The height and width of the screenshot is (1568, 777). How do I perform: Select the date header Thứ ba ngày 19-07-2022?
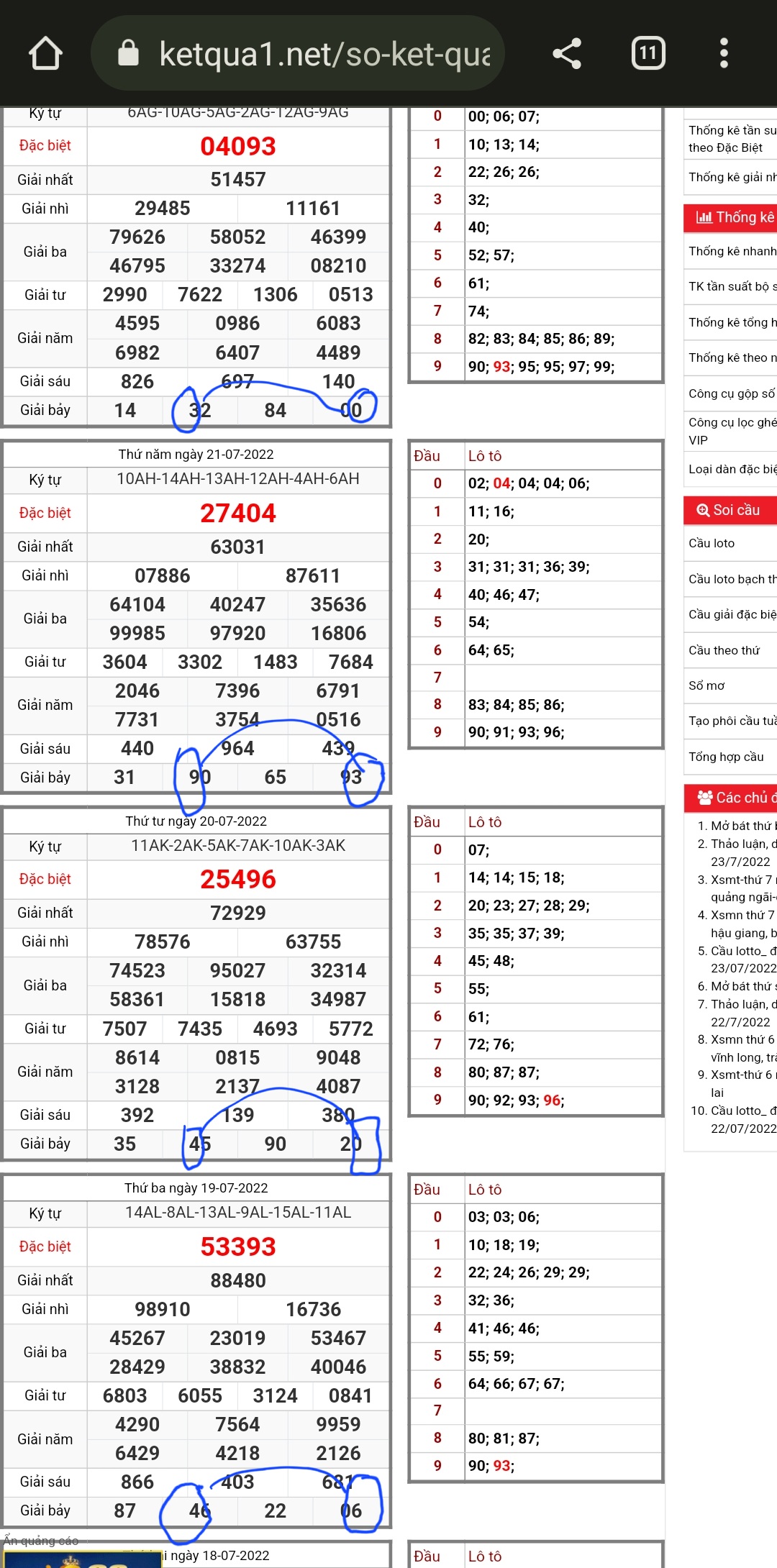click(x=196, y=1188)
